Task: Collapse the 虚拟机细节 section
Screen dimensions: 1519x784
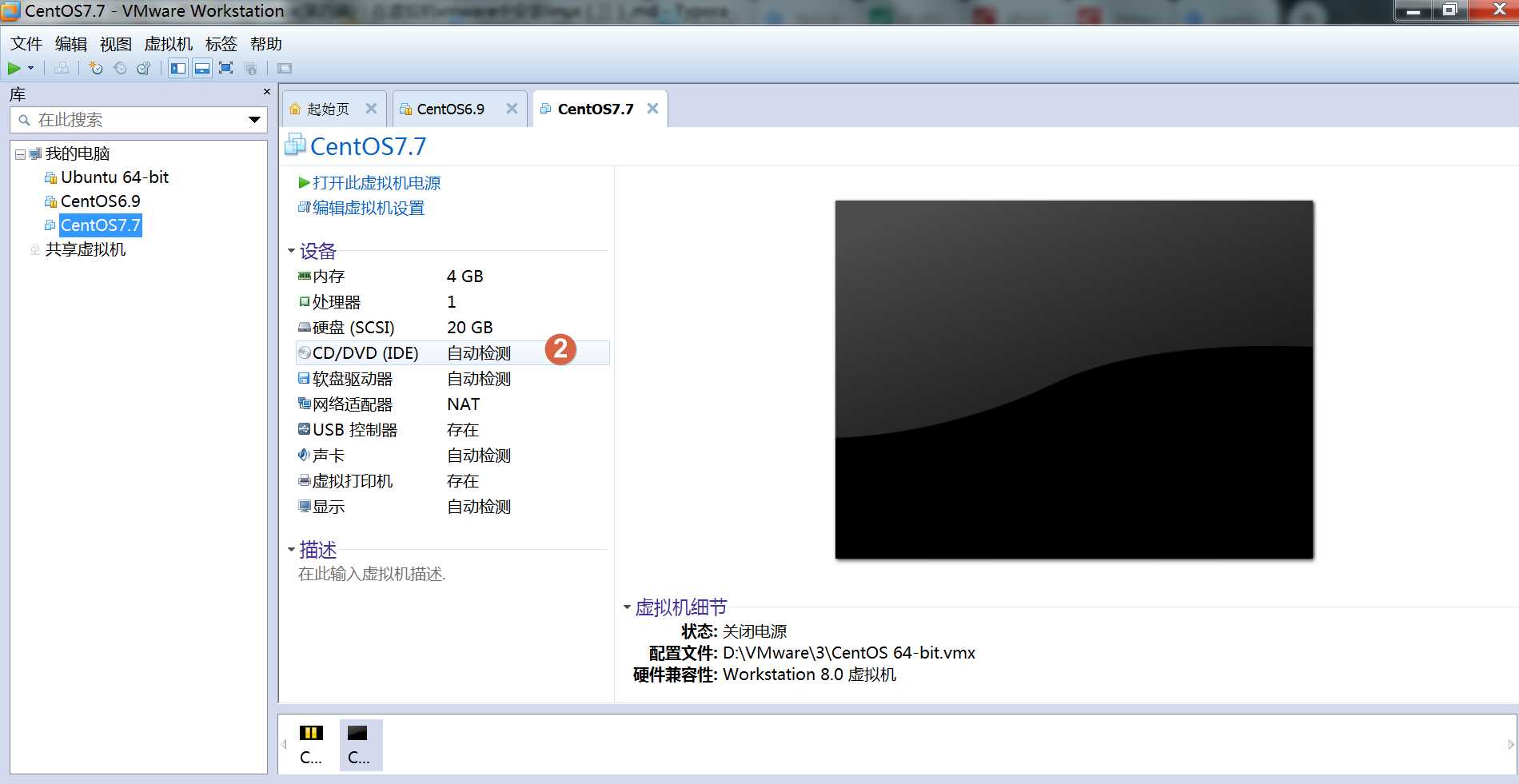Action: pos(628,607)
